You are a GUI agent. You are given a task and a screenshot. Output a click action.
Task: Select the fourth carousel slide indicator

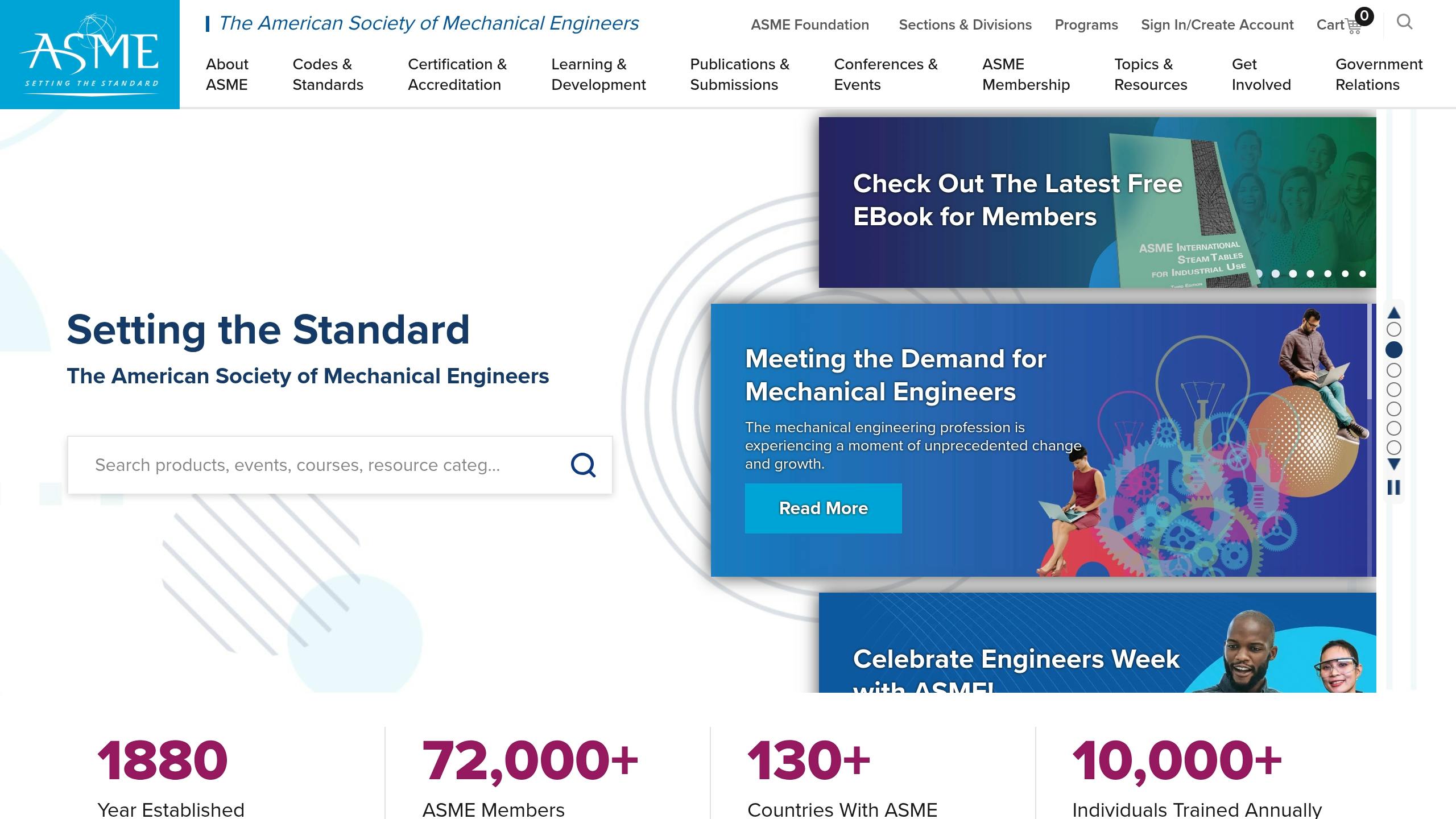(1393, 390)
